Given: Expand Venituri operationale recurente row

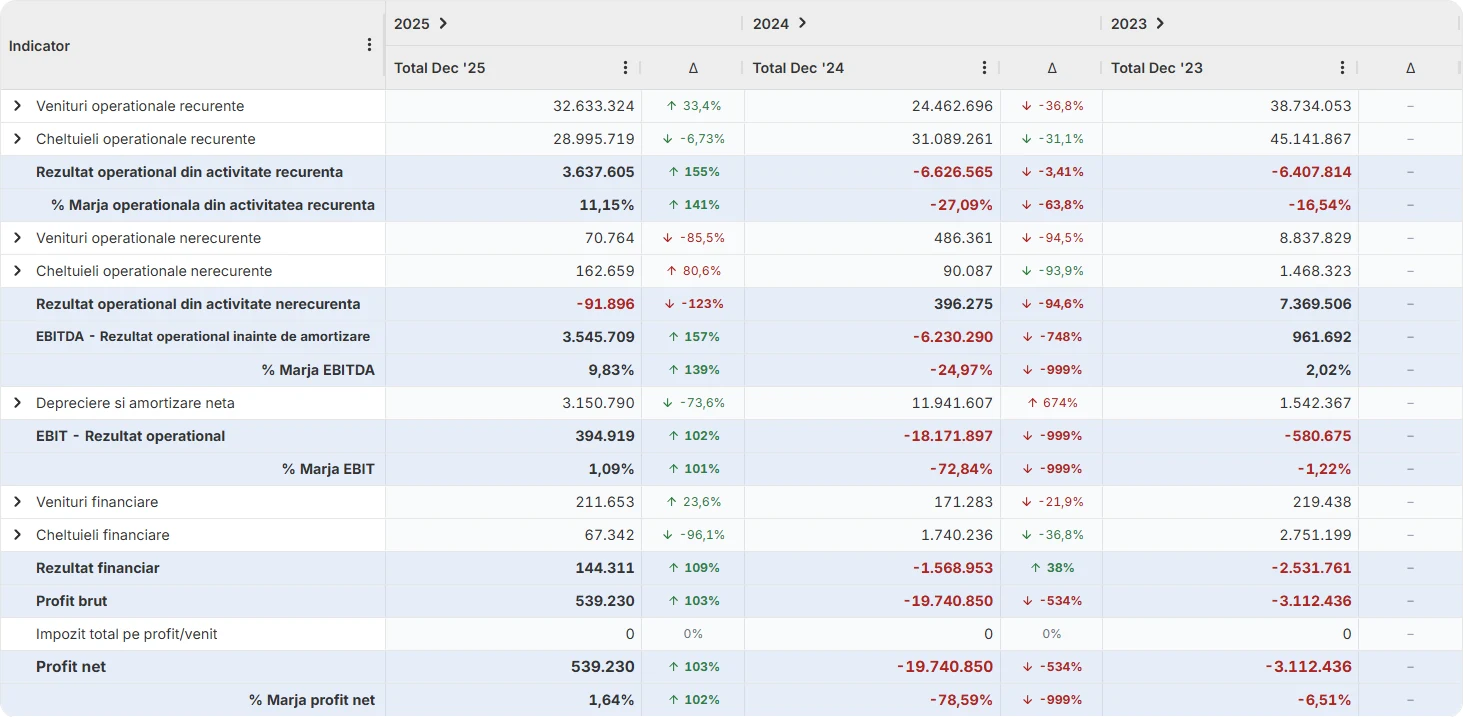Looking at the screenshot, I should 17,105.
